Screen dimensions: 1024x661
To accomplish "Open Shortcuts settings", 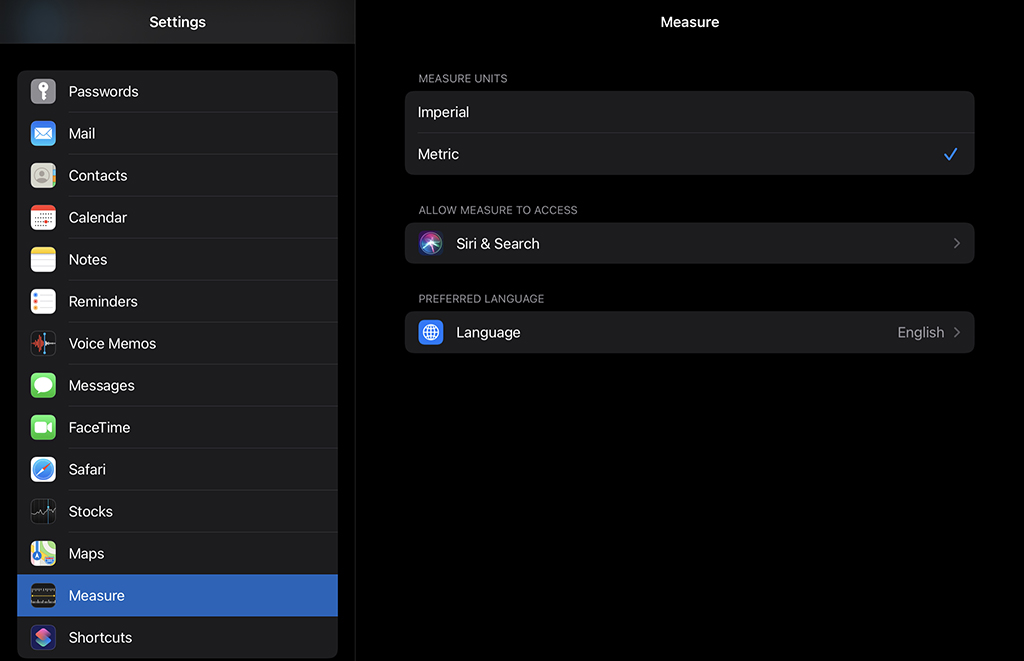I will point(178,637).
